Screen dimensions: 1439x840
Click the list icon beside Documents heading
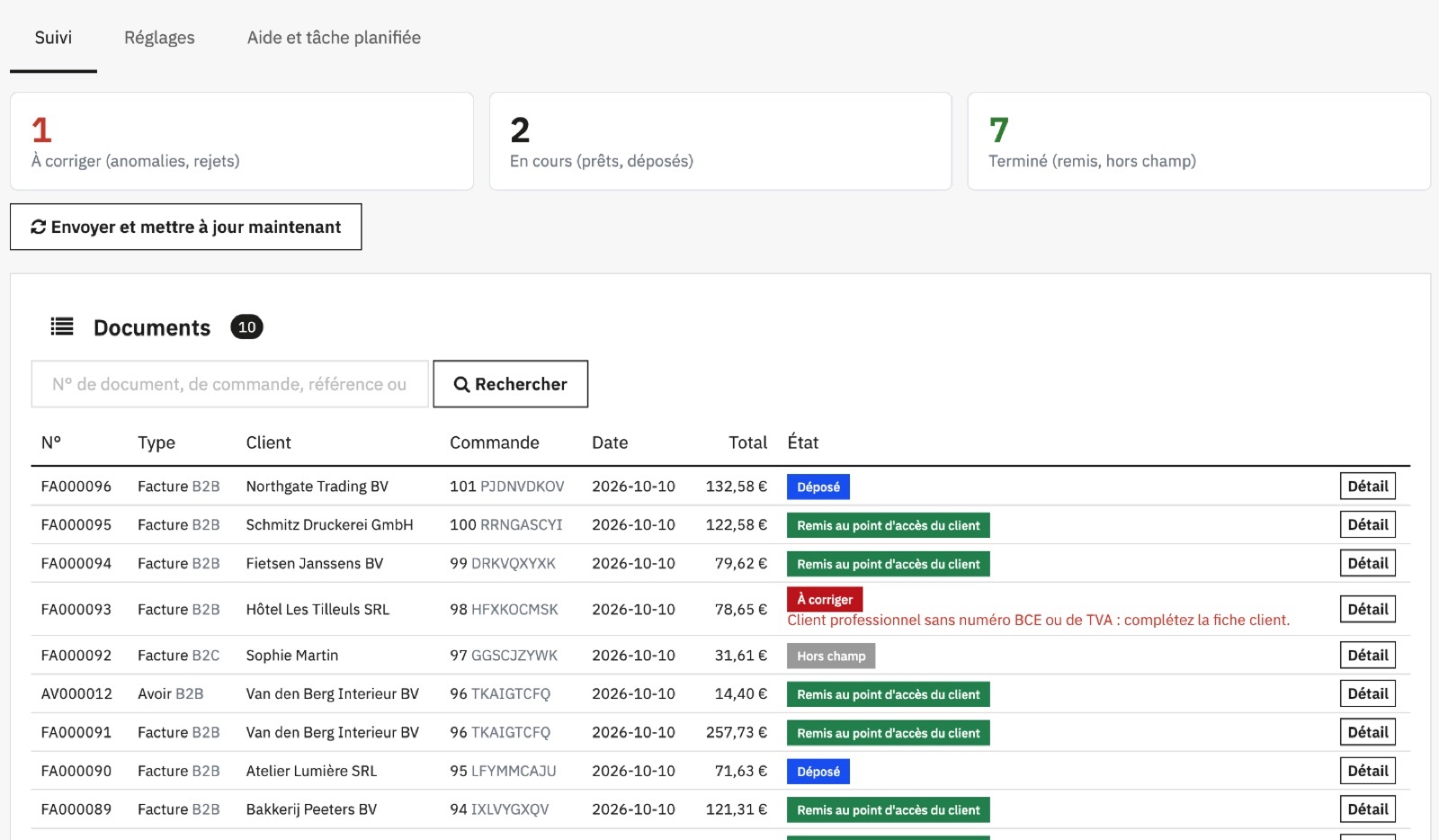(62, 326)
